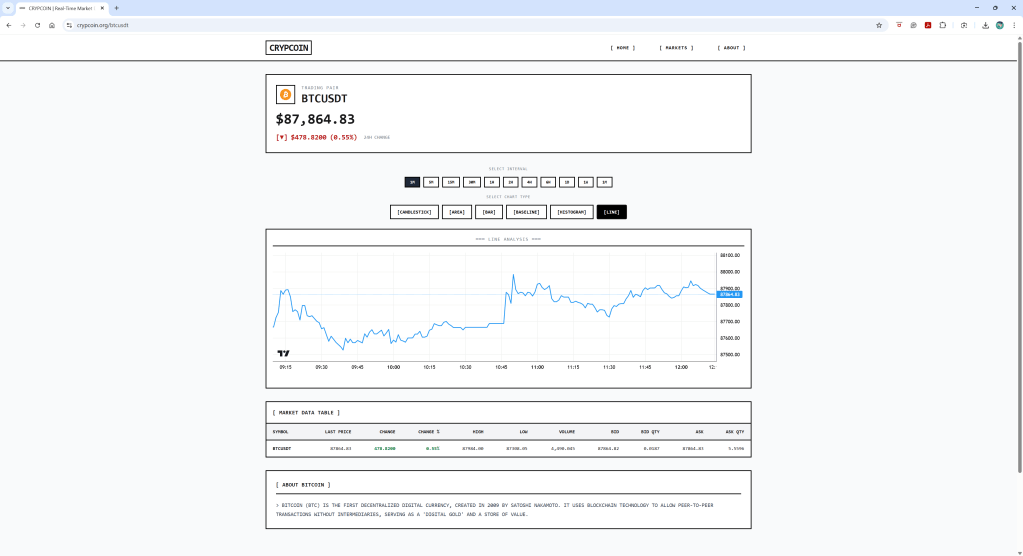The width and height of the screenshot is (1023, 556).
Task: Open the Downloads icon in the toolbar
Action: [985, 25]
